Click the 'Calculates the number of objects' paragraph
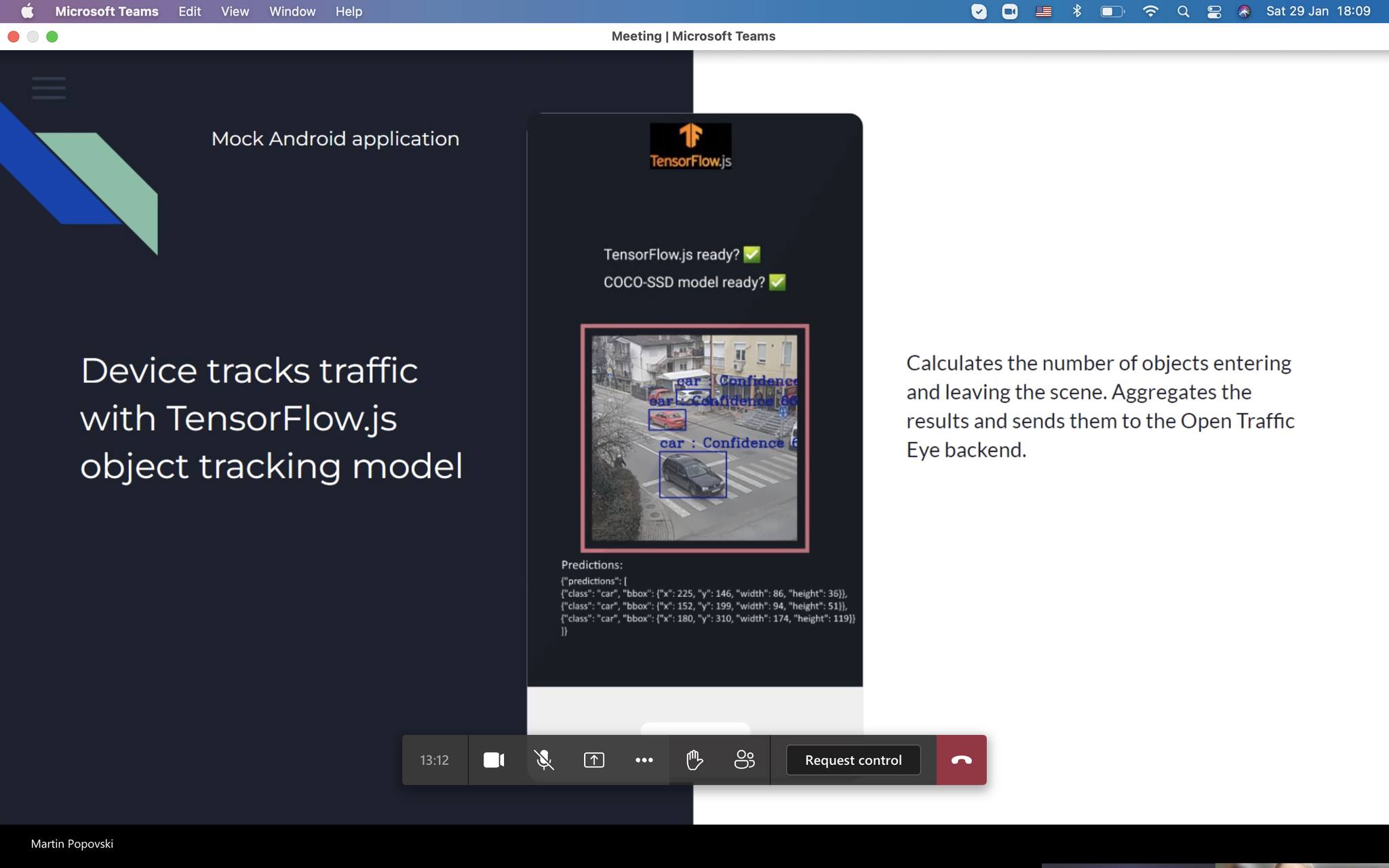Viewport: 1389px width, 868px height. (x=1100, y=406)
